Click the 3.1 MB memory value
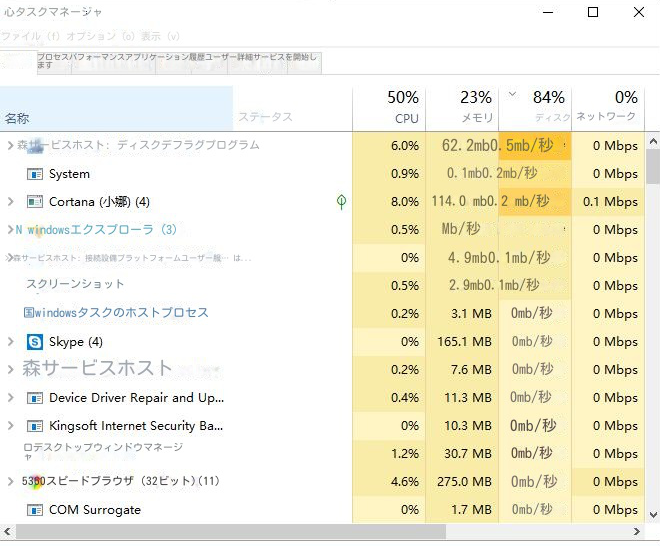 pyautogui.click(x=471, y=314)
